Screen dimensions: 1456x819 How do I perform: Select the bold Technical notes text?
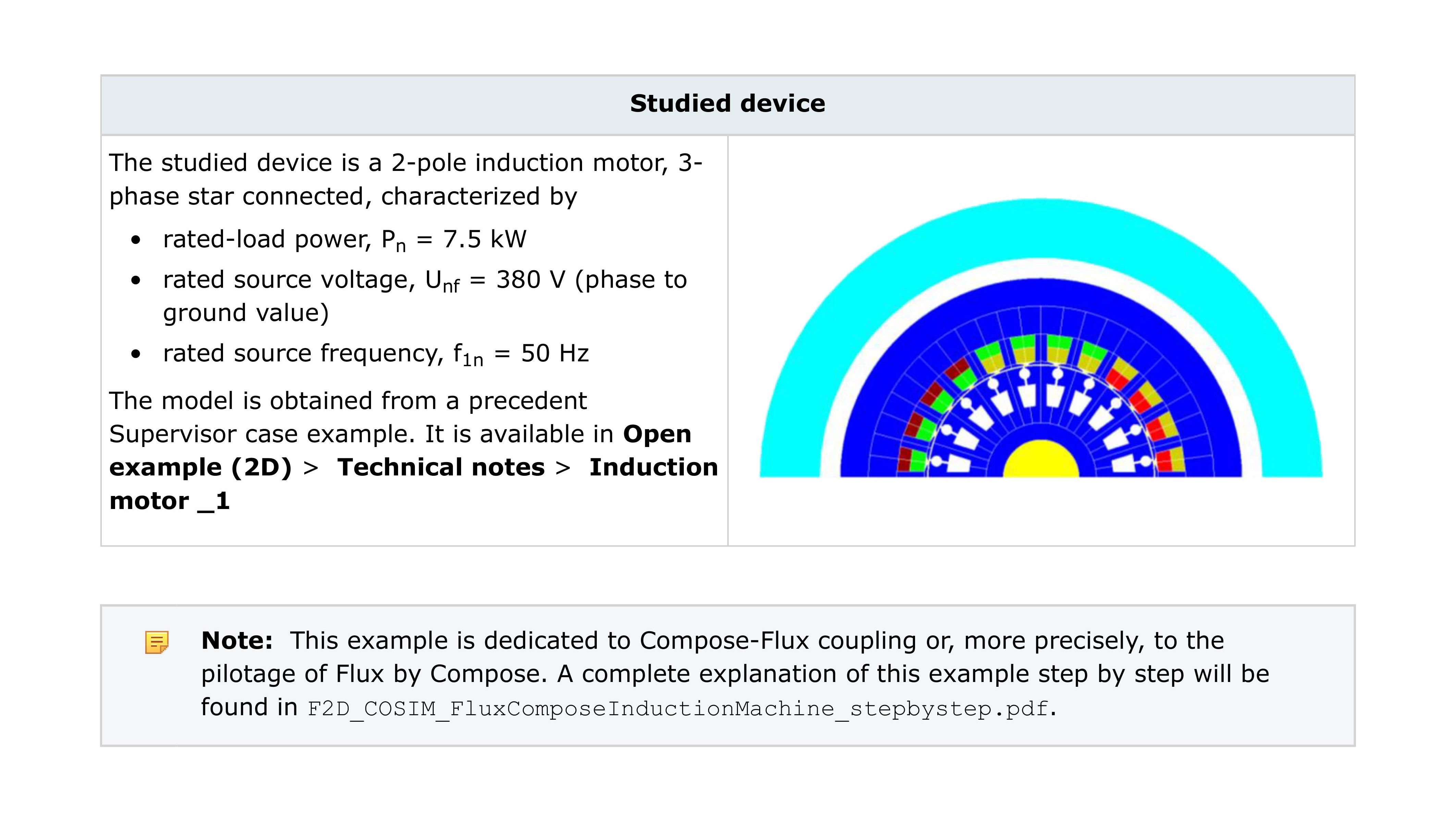coord(441,468)
